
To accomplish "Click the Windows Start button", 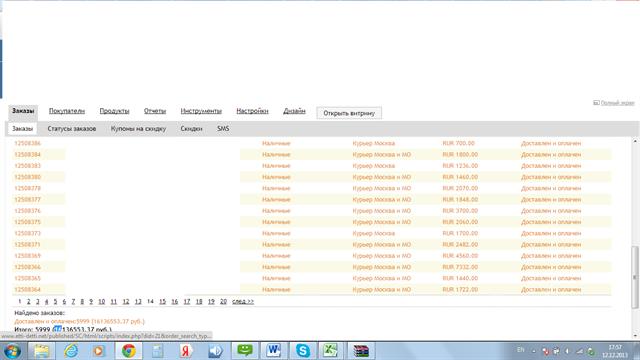I will (x=12, y=351).
